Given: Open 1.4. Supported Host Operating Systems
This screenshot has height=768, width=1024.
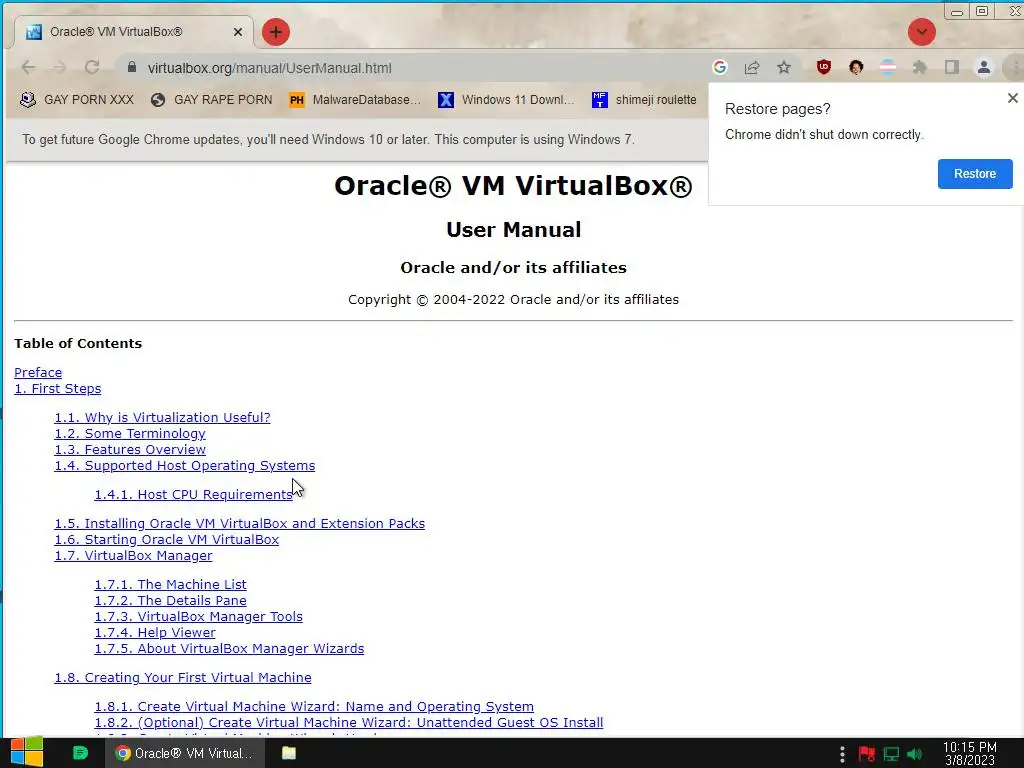Looking at the screenshot, I should 185,466.
